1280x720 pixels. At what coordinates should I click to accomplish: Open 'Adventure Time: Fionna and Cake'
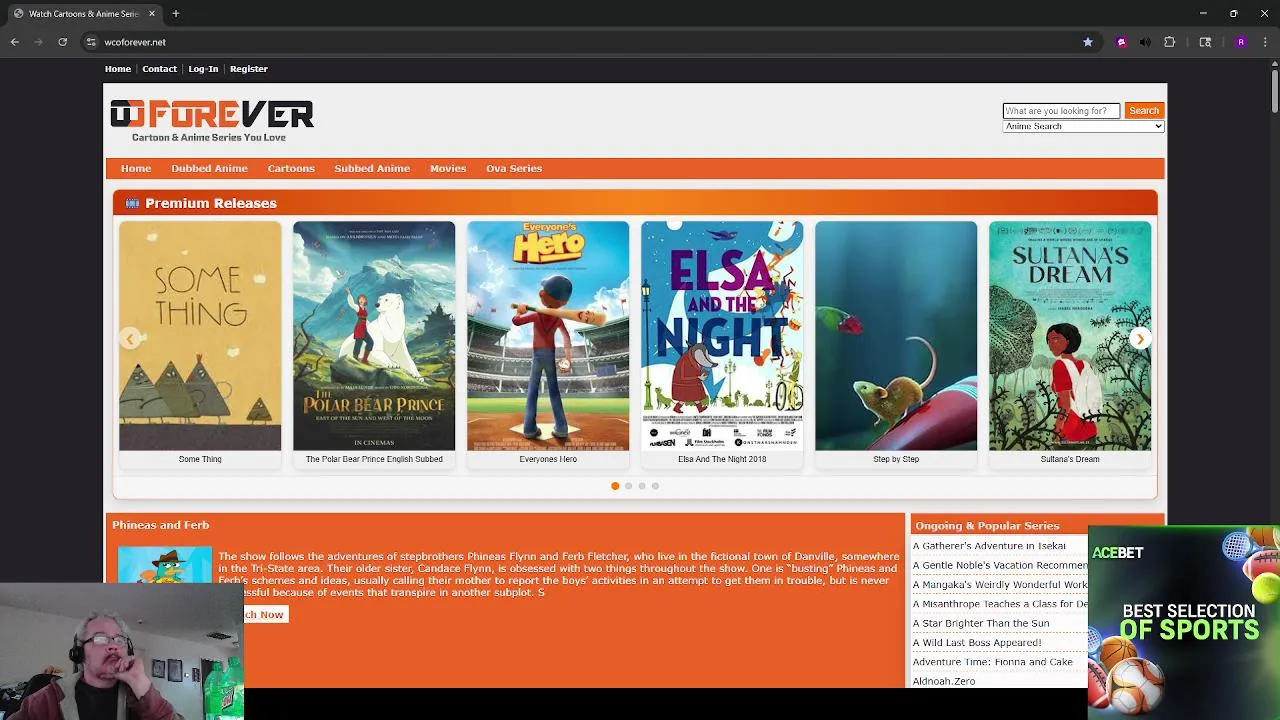point(992,662)
